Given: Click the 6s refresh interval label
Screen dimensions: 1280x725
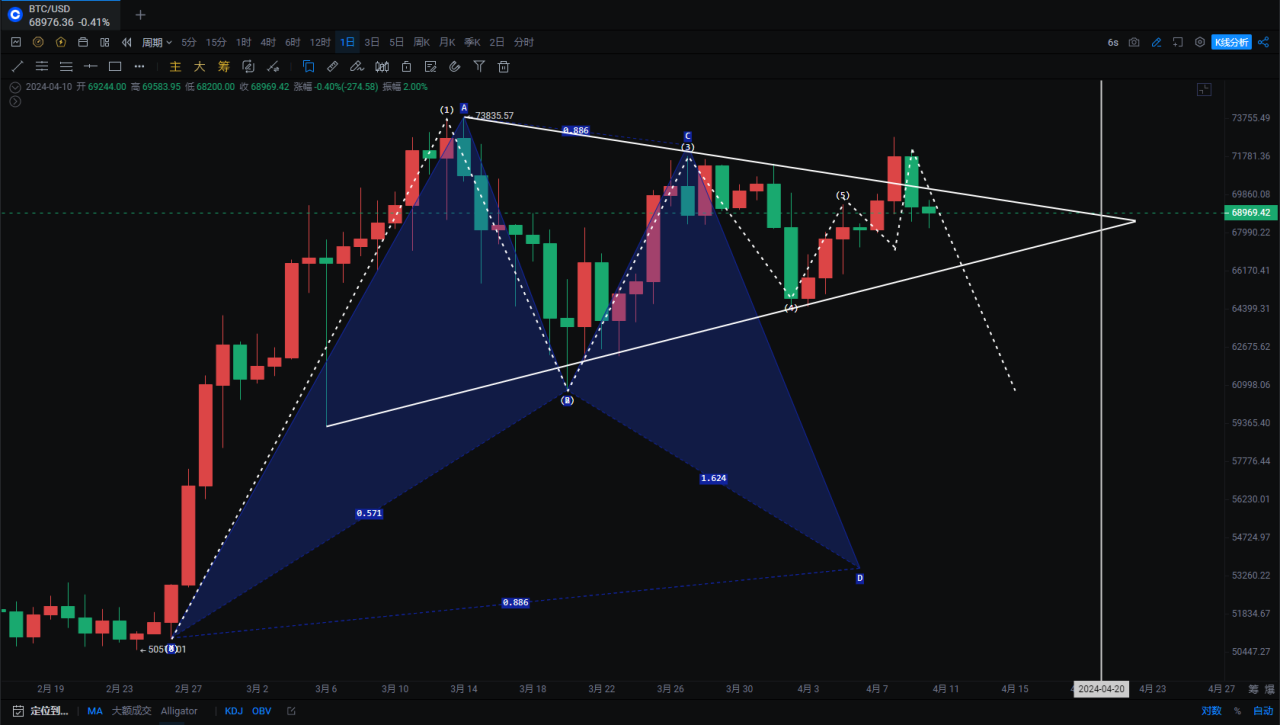Looking at the screenshot, I should [x=1113, y=42].
